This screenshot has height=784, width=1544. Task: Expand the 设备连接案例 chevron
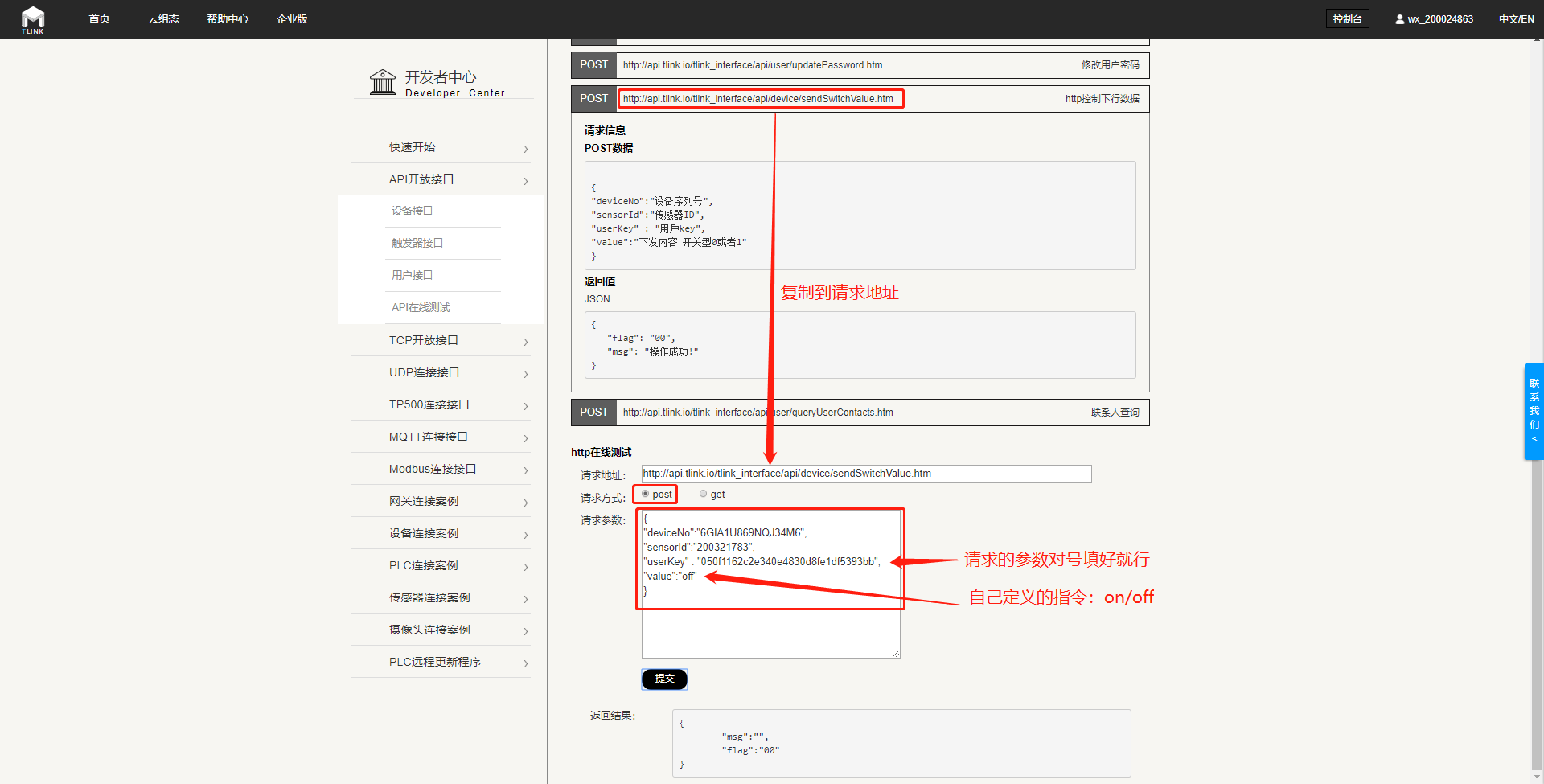pos(526,535)
